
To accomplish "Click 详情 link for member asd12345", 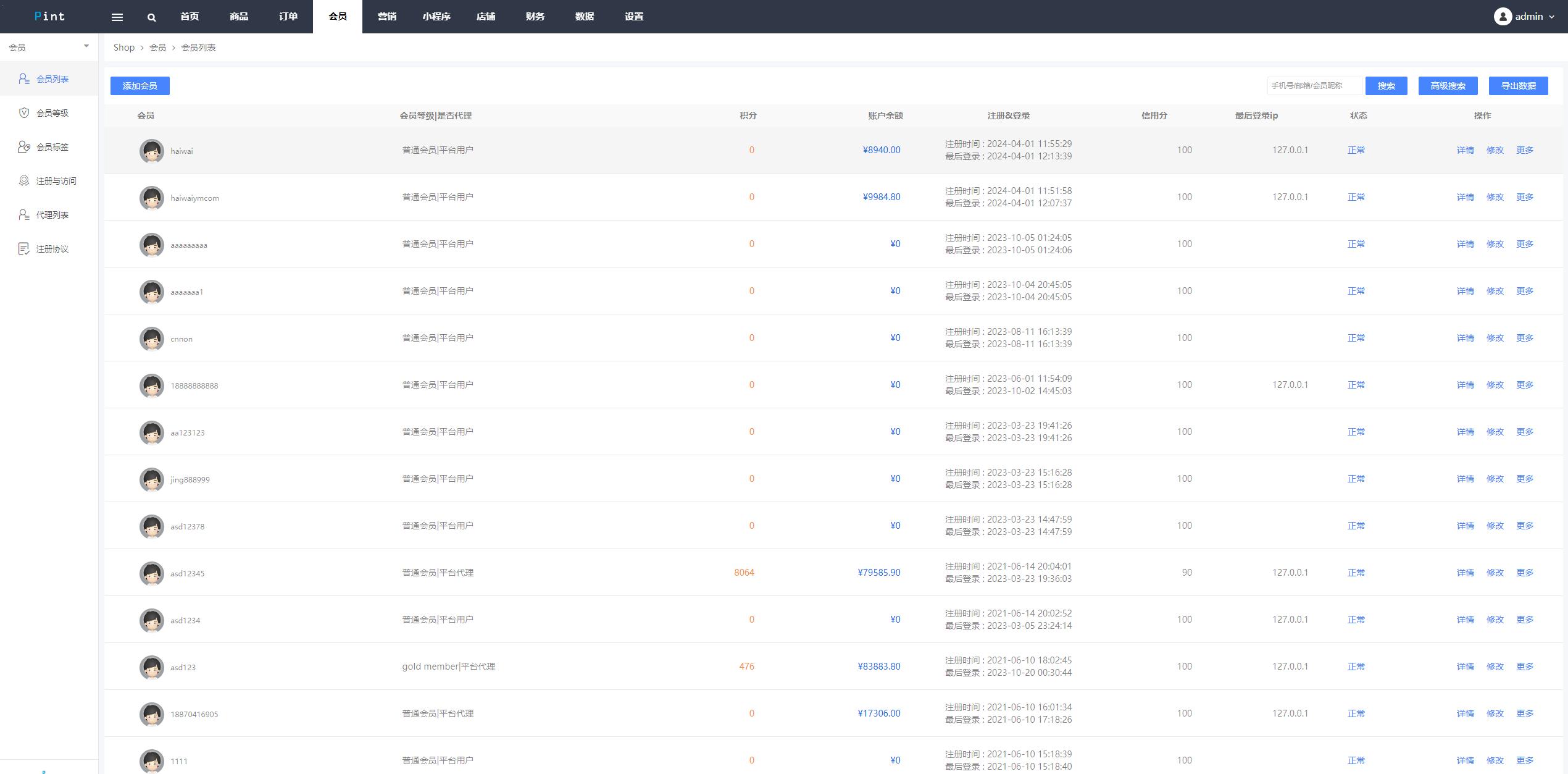I will pos(1465,573).
